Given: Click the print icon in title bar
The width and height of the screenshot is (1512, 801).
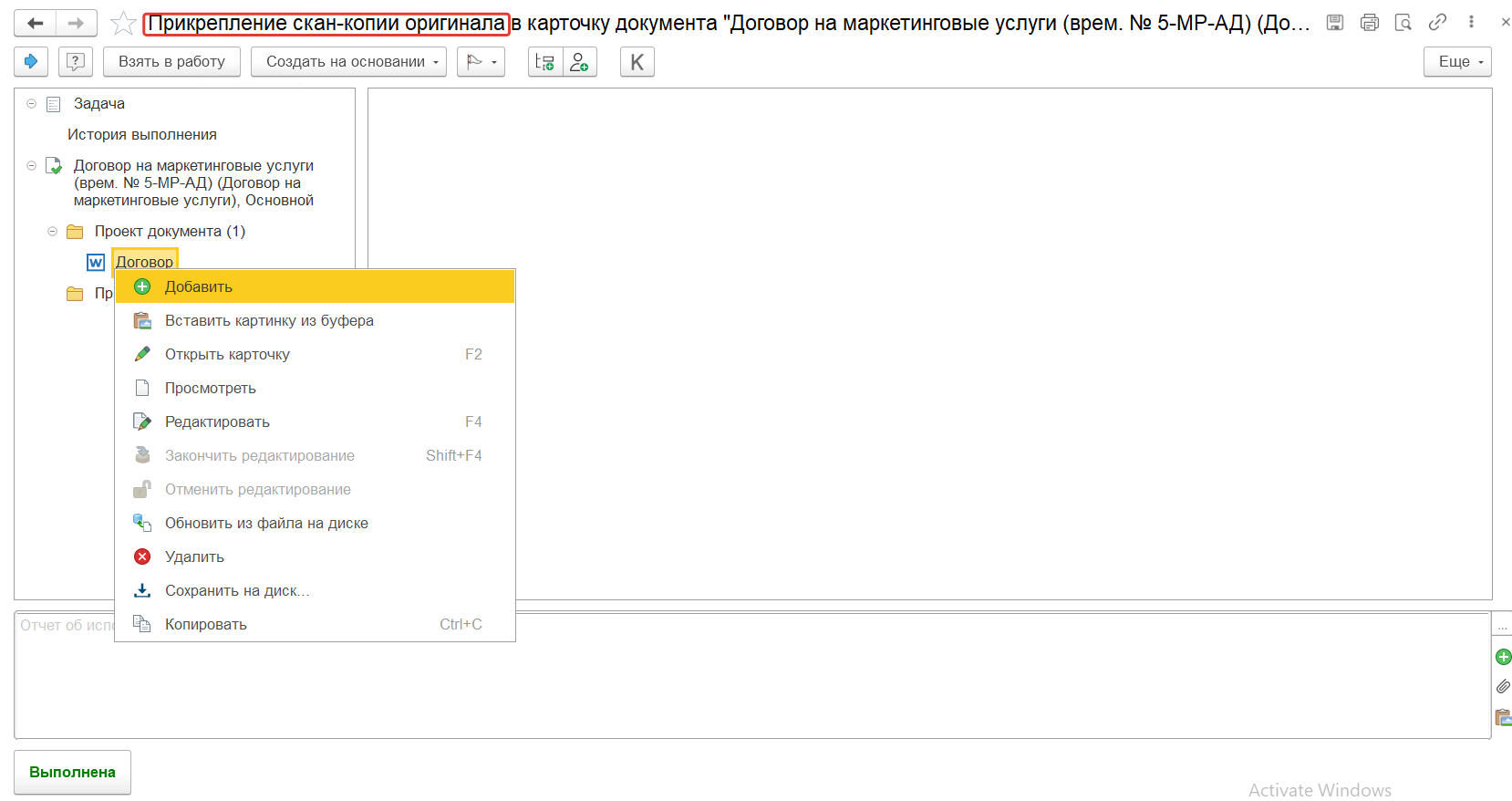Looking at the screenshot, I should (x=1369, y=23).
